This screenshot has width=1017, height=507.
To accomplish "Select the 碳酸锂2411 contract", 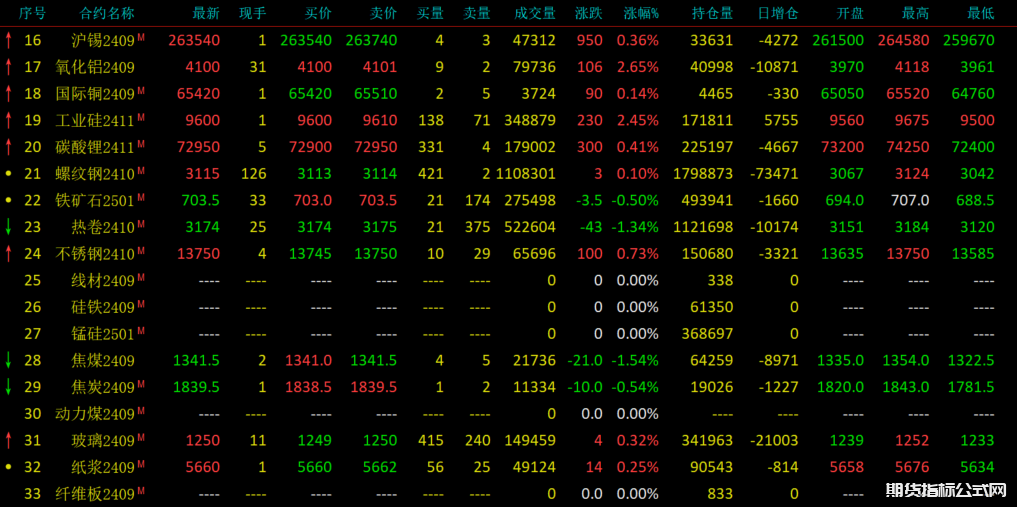I will (x=95, y=147).
